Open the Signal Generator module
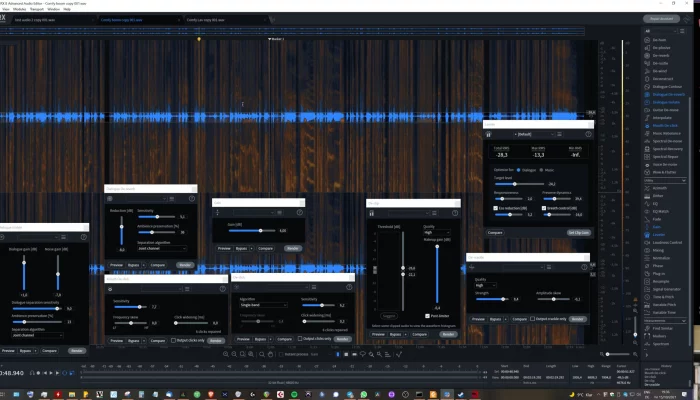The image size is (700, 400). pyautogui.click(x=666, y=289)
